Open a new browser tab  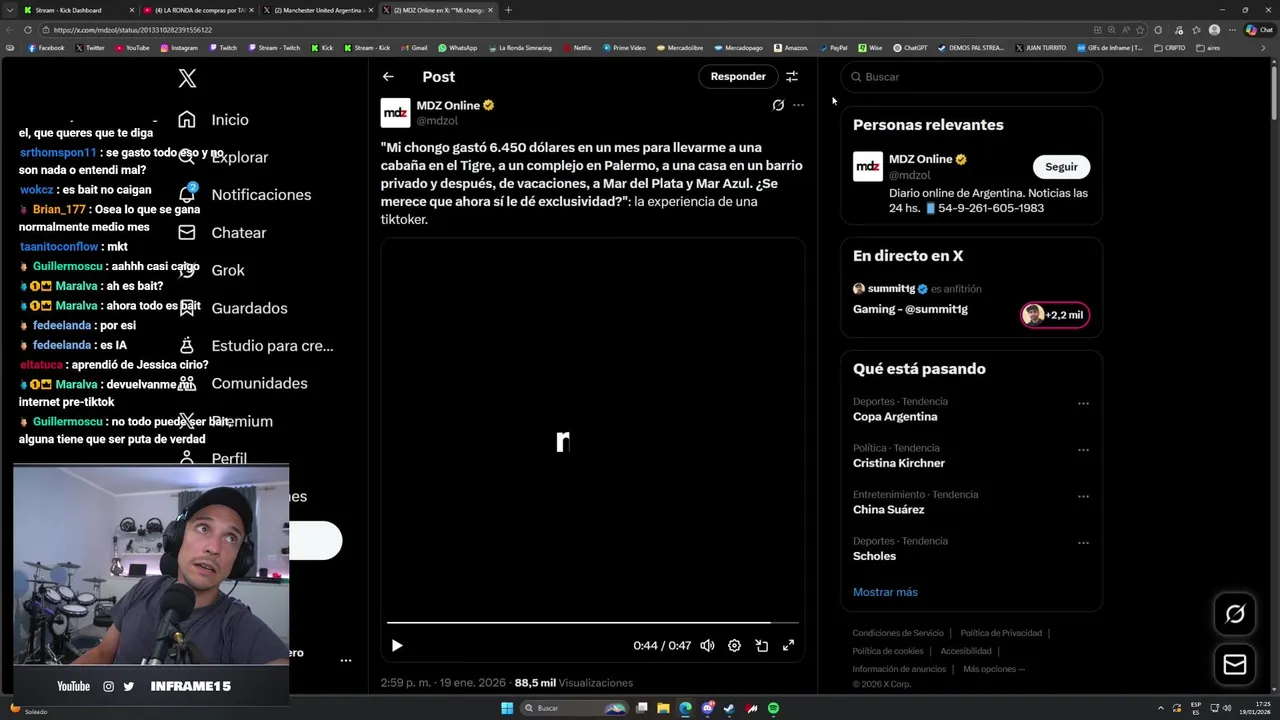click(x=508, y=10)
